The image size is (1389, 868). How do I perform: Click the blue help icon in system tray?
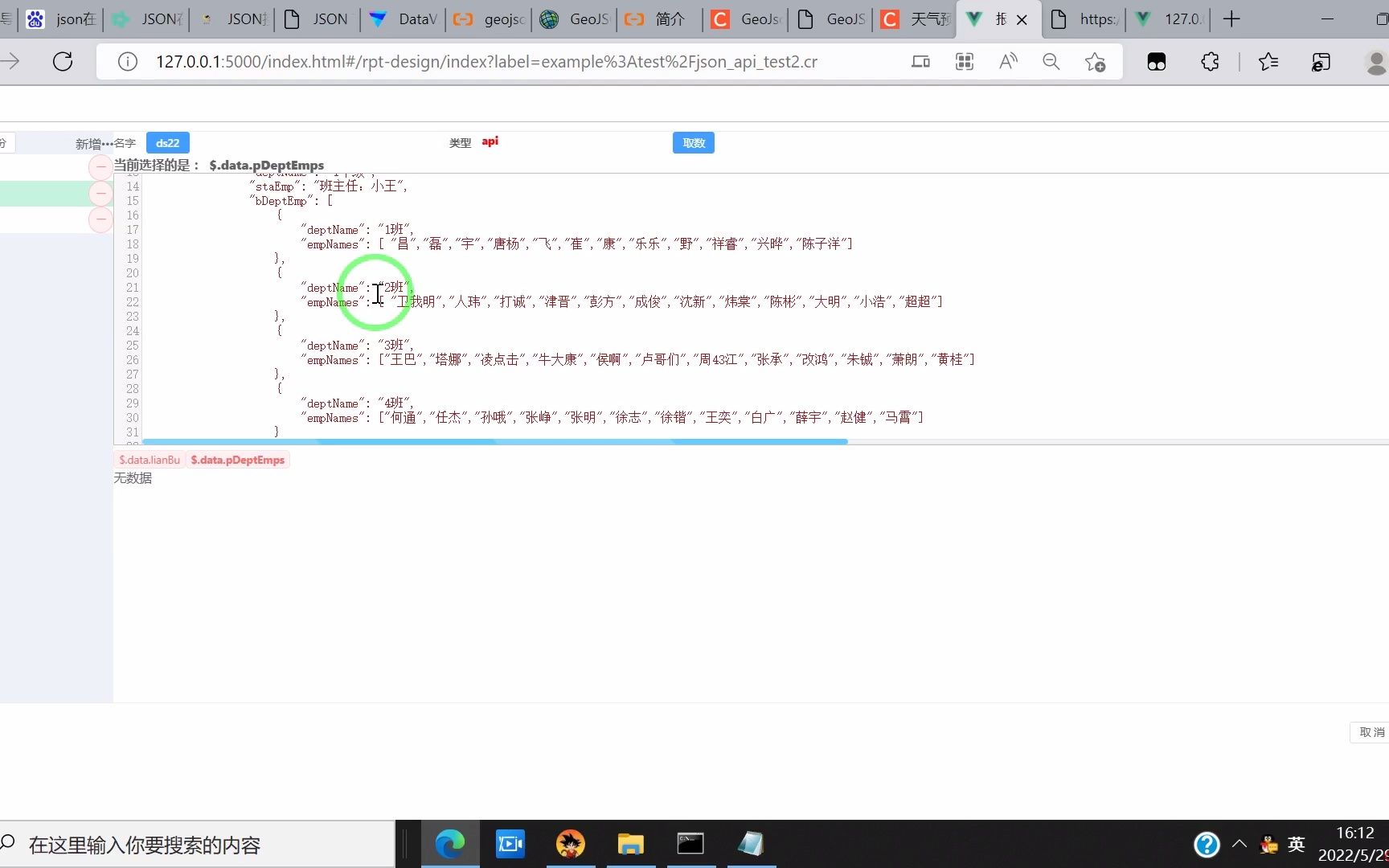point(1207,845)
